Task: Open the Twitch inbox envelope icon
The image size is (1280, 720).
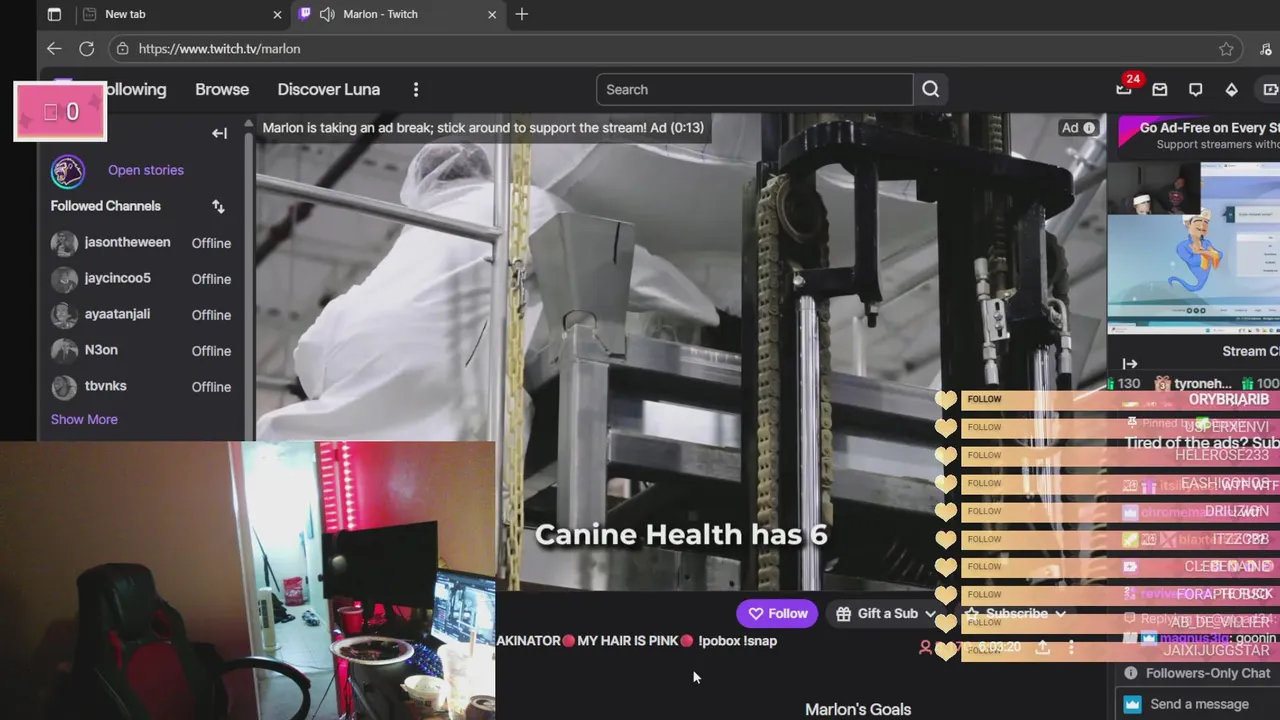Action: (x=1160, y=89)
